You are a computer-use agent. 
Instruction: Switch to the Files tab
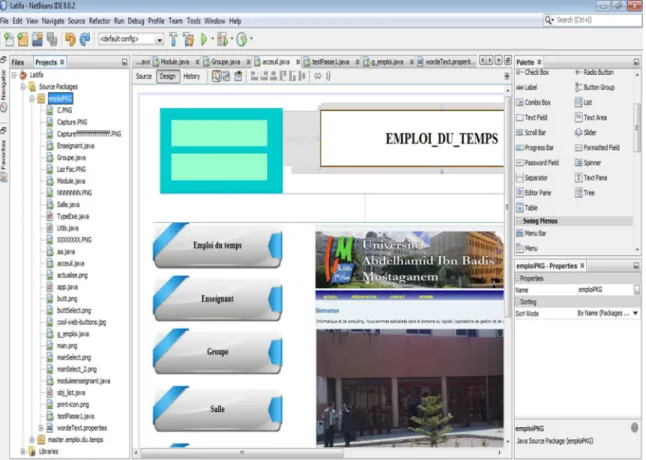coord(18,63)
